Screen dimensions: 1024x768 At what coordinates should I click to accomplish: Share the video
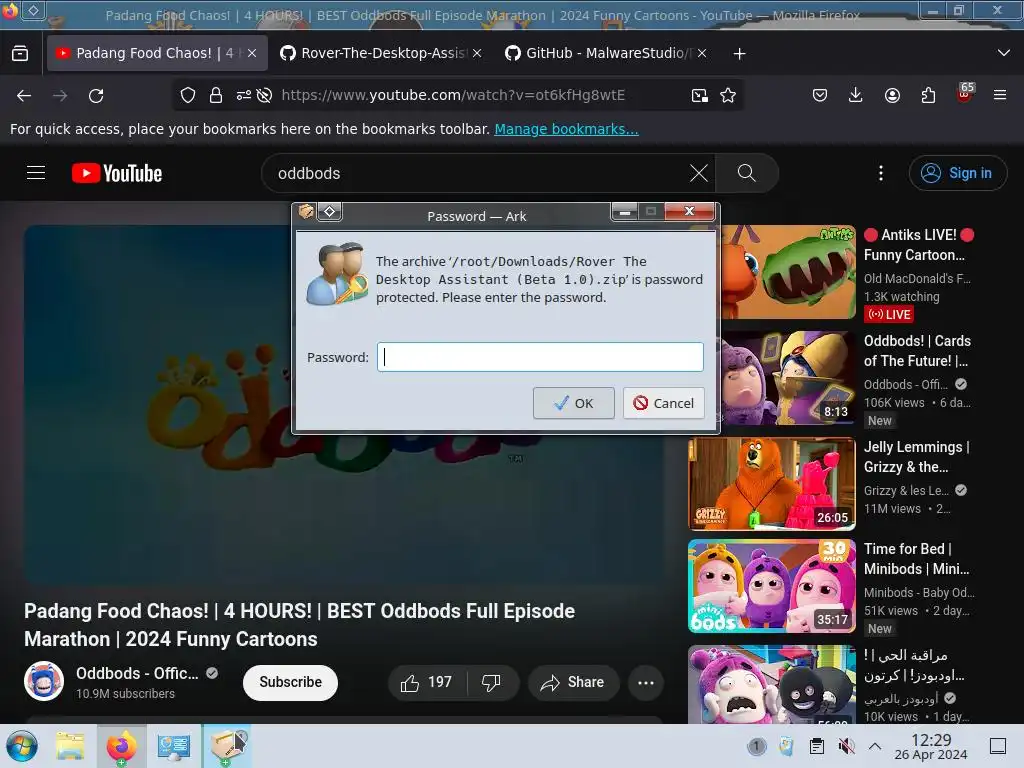pyautogui.click(x=573, y=682)
